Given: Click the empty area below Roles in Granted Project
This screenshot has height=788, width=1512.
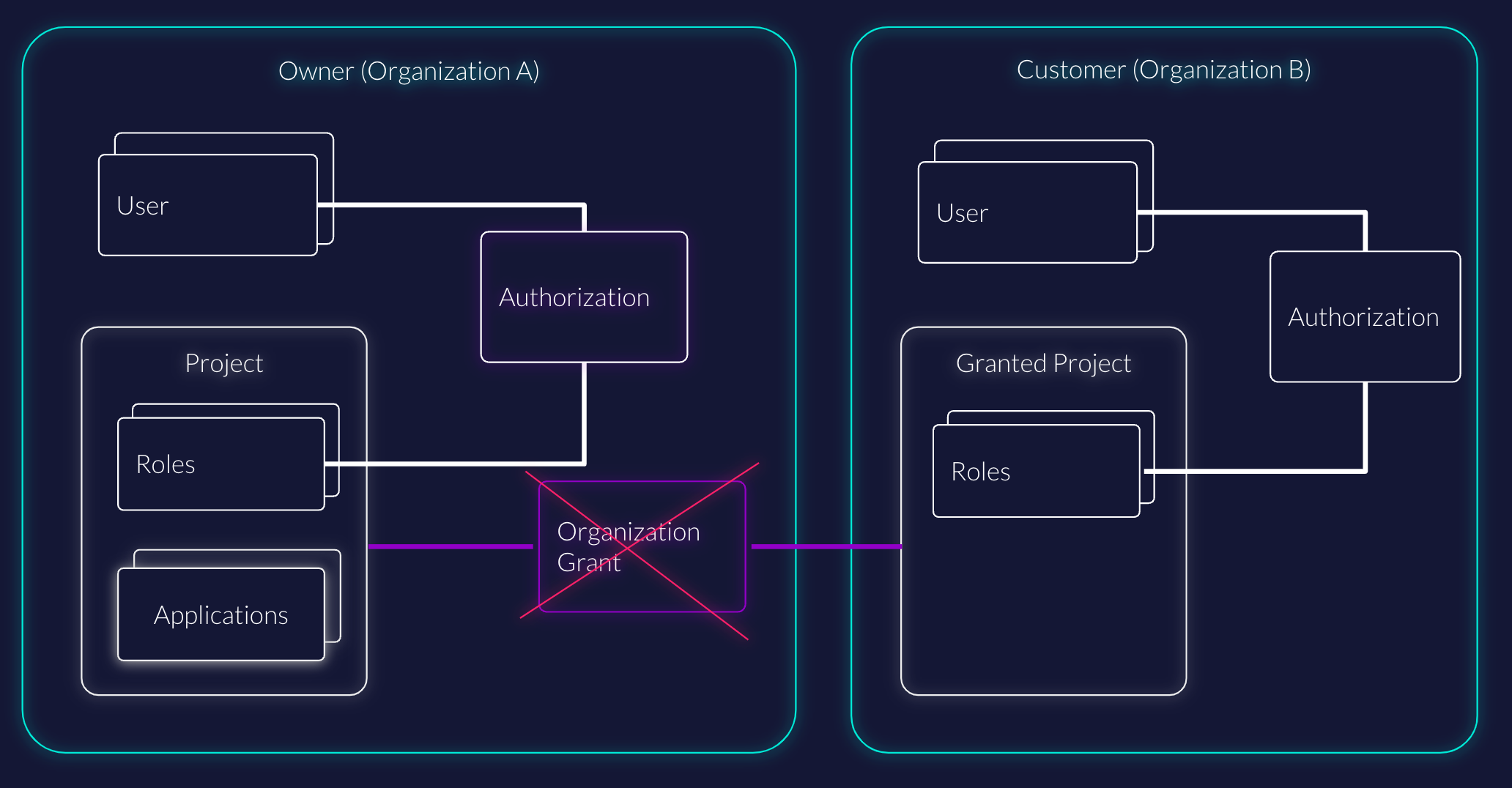Looking at the screenshot, I should pyautogui.click(x=1043, y=608).
